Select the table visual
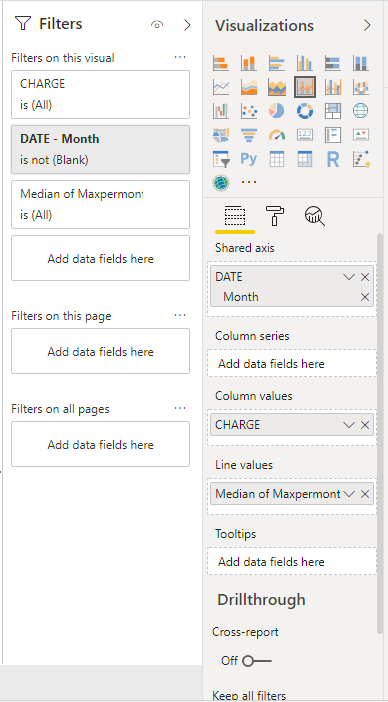 coord(277,158)
